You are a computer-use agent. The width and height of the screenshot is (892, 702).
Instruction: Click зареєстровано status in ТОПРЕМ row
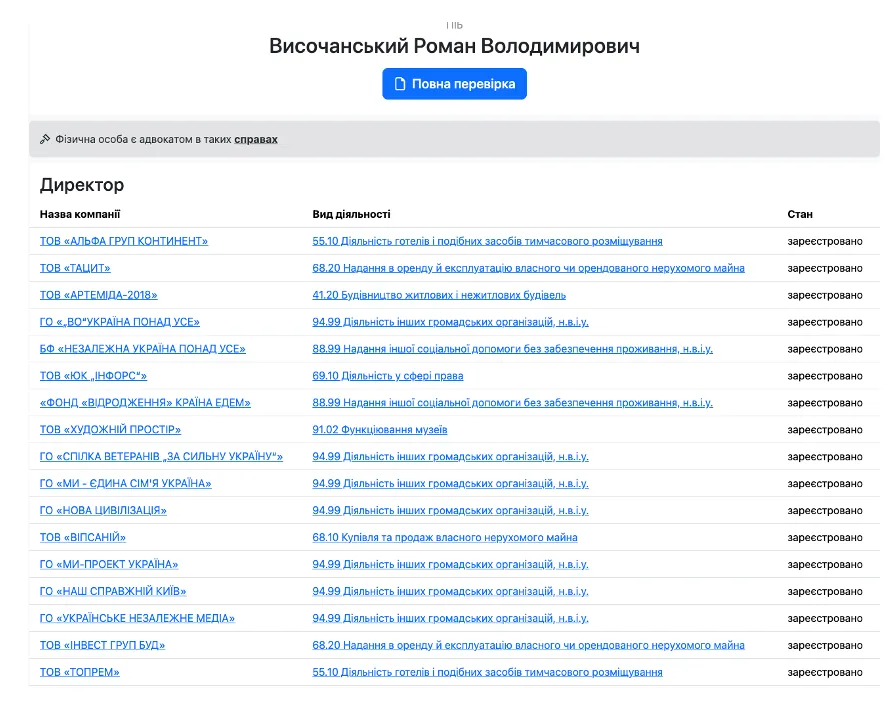click(x=825, y=672)
